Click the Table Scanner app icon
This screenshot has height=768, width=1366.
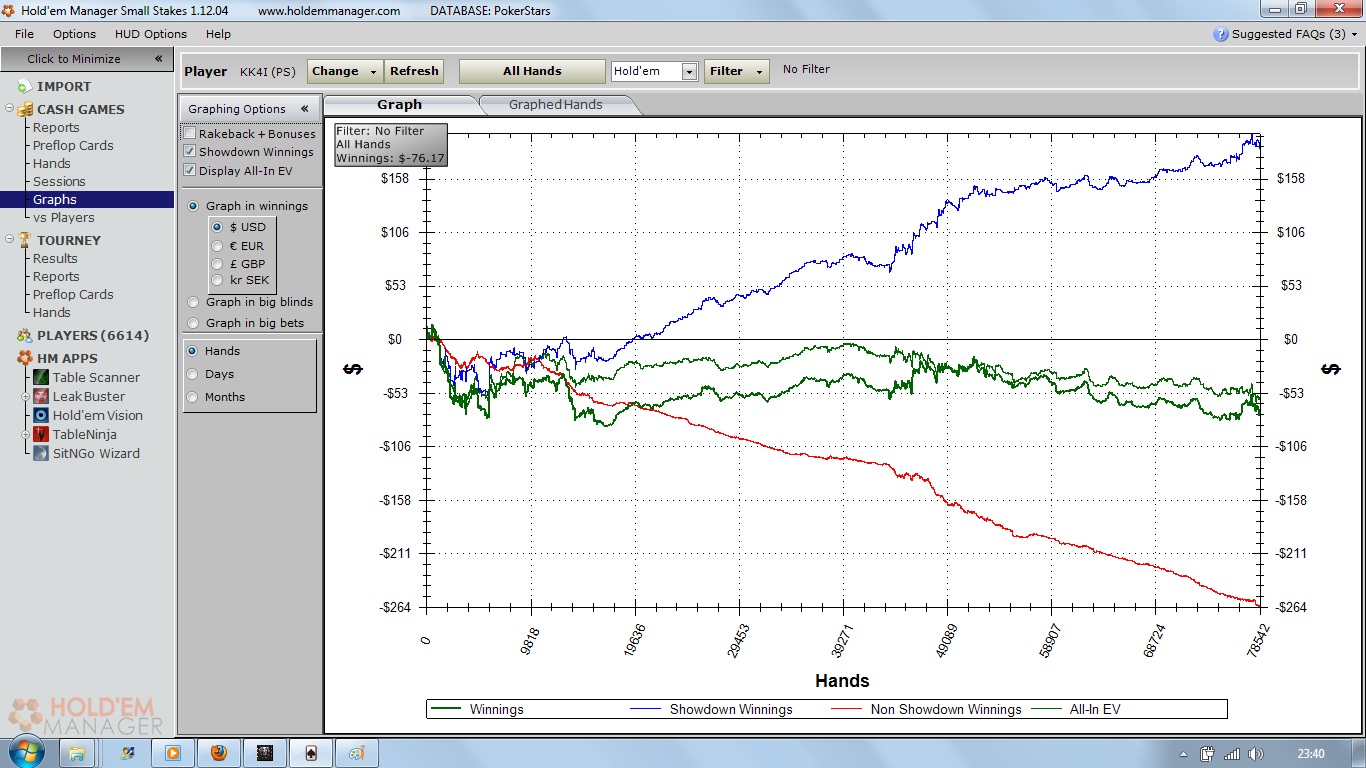(41, 377)
